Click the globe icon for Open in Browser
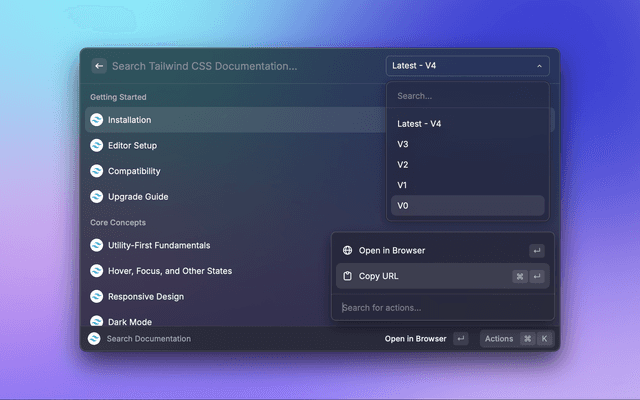This screenshot has height=400, width=640. 347,251
